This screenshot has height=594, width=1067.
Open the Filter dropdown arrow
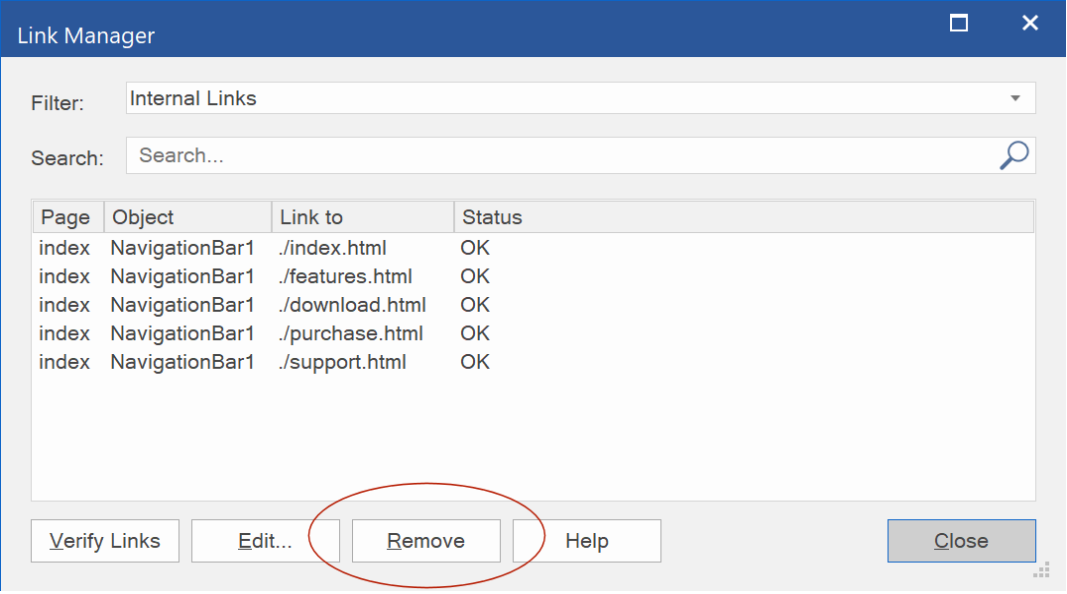[1015, 99]
